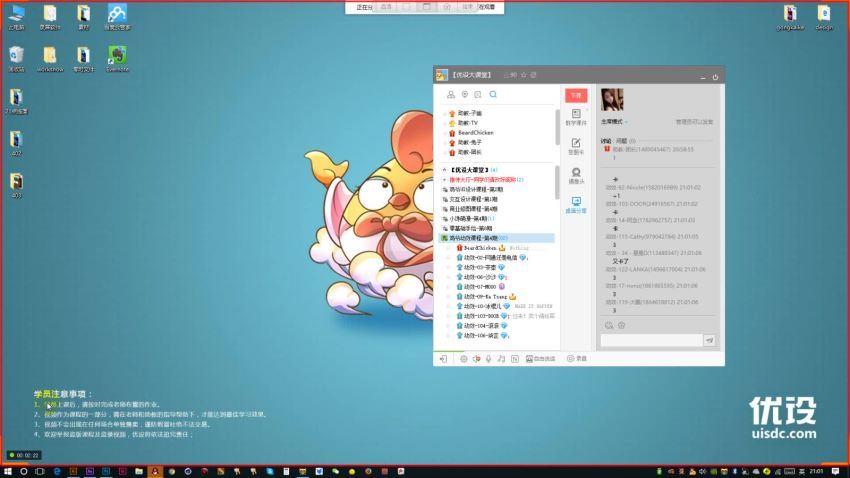Click the presenter avatar thumbnail
This screenshot has height=478, width=850.
tap(612, 100)
